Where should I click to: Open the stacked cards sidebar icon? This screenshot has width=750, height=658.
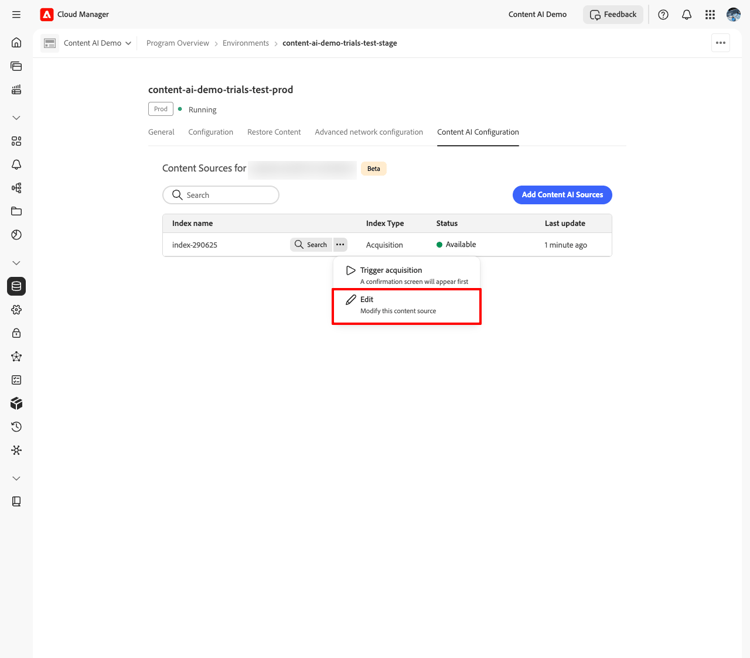[16, 66]
